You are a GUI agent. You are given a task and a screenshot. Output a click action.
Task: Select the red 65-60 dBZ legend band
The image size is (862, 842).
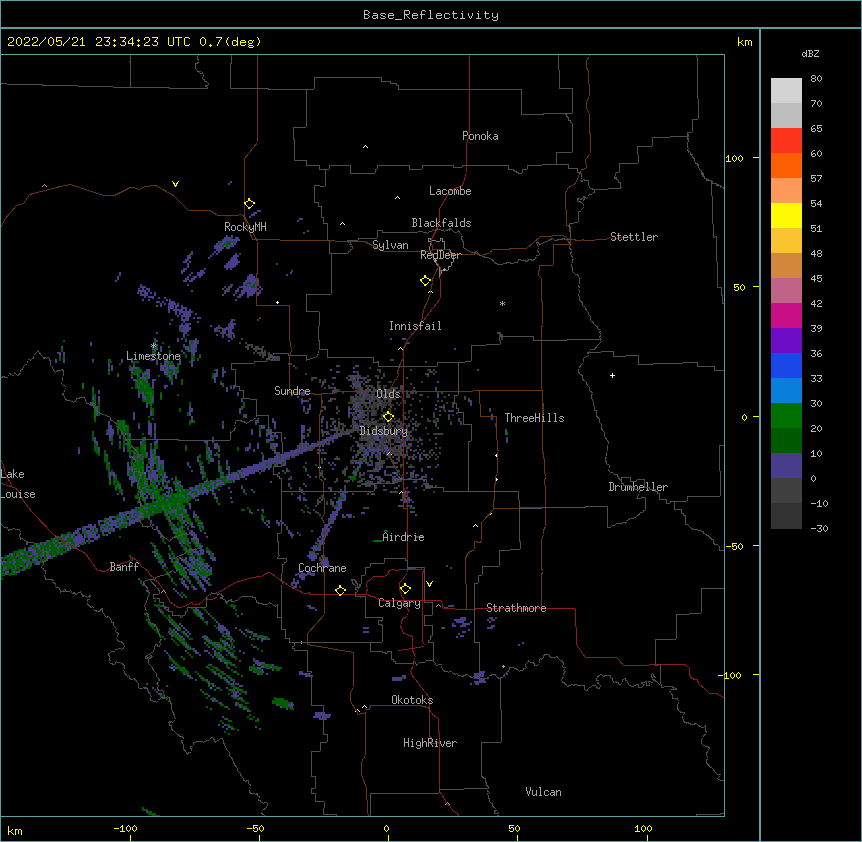[x=786, y=141]
